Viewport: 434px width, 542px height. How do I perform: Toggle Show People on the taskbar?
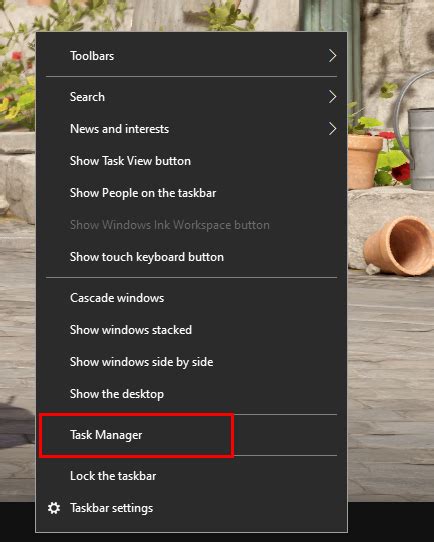click(191, 193)
